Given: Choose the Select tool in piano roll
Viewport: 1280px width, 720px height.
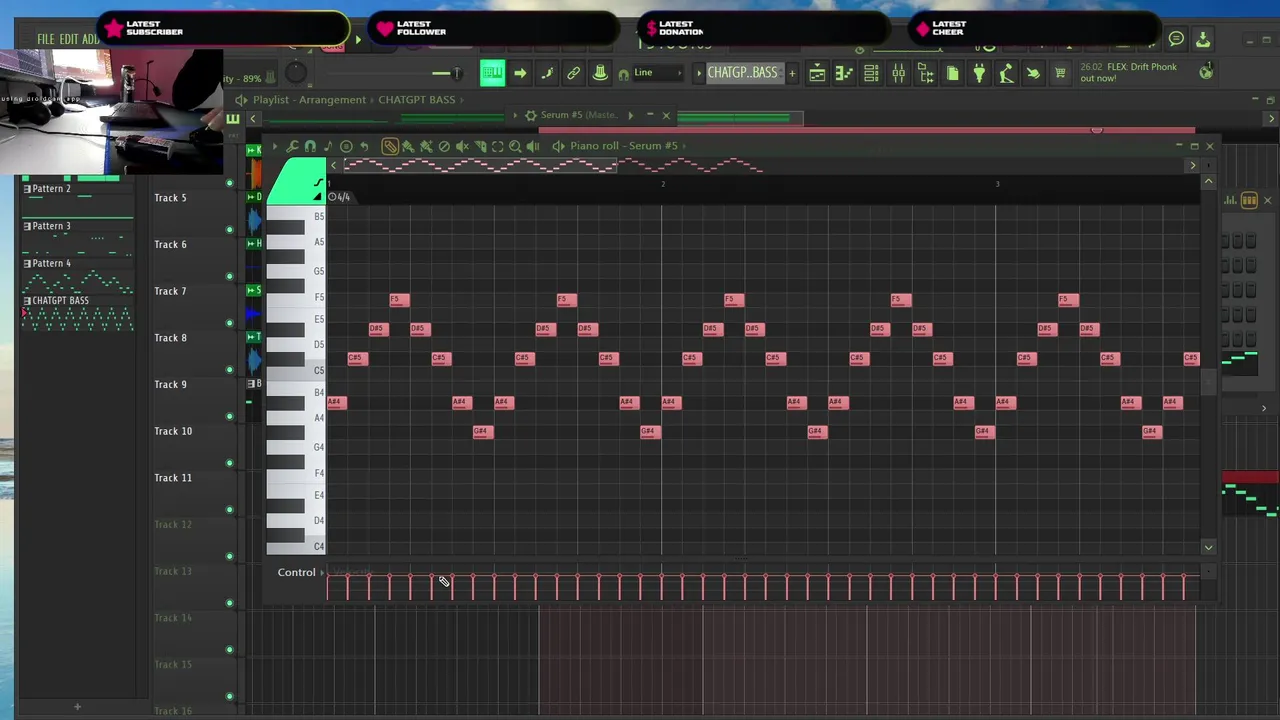Looking at the screenshot, I should (497, 146).
